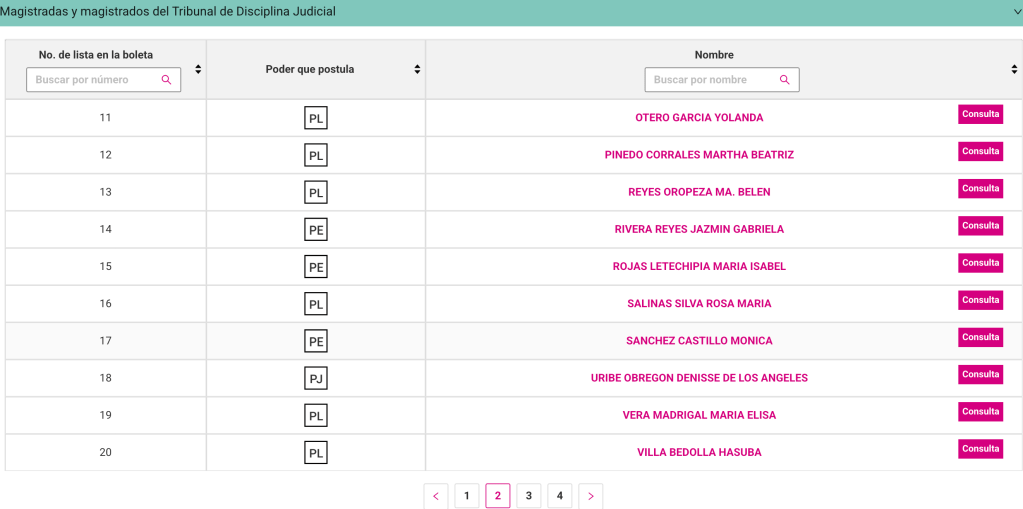Open Pinedo Corrales Martha Beatriz name link
This screenshot has height=509, width=1023.
point(699,155)
